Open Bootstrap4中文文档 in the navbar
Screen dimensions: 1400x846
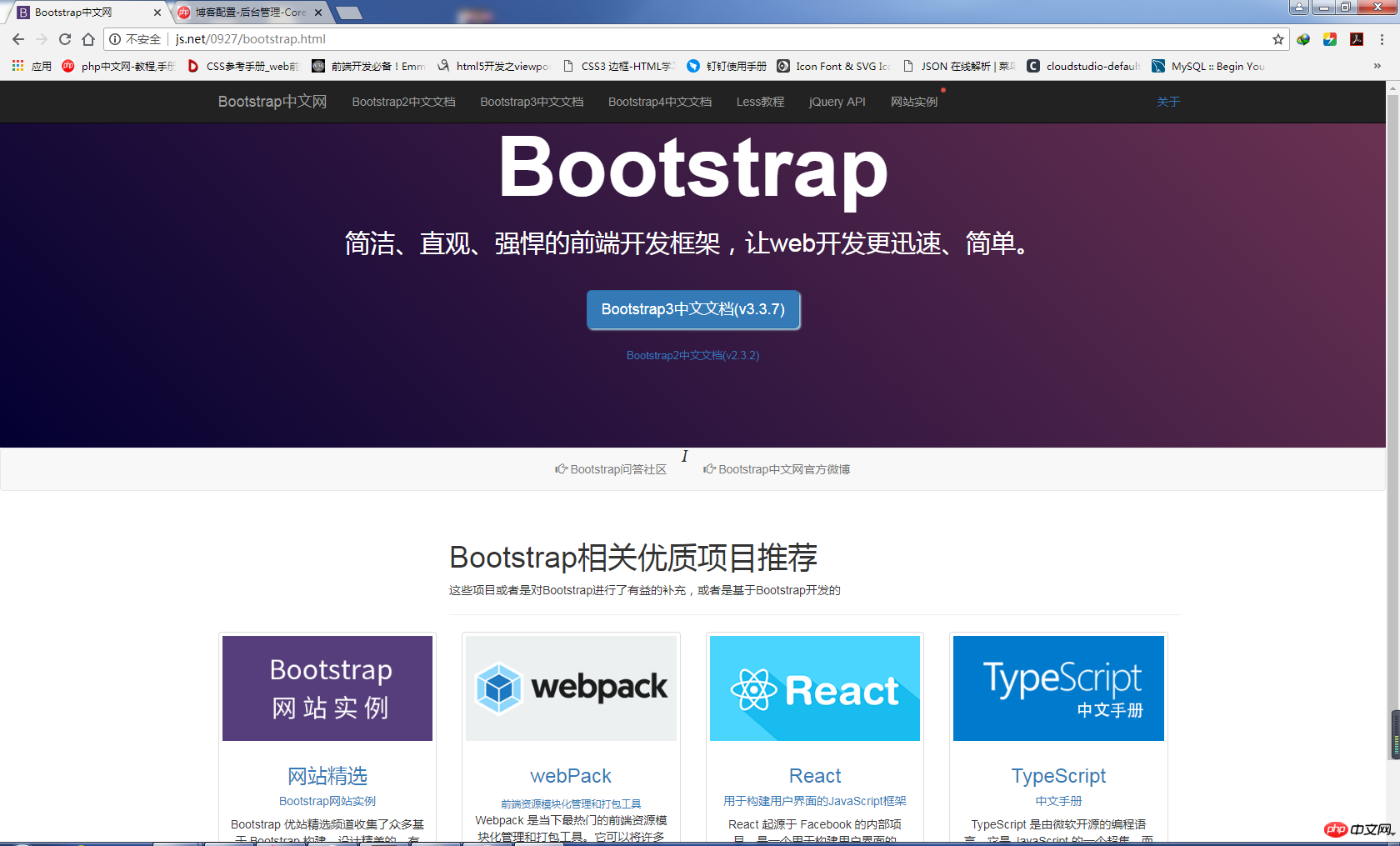tap(660, 102)
